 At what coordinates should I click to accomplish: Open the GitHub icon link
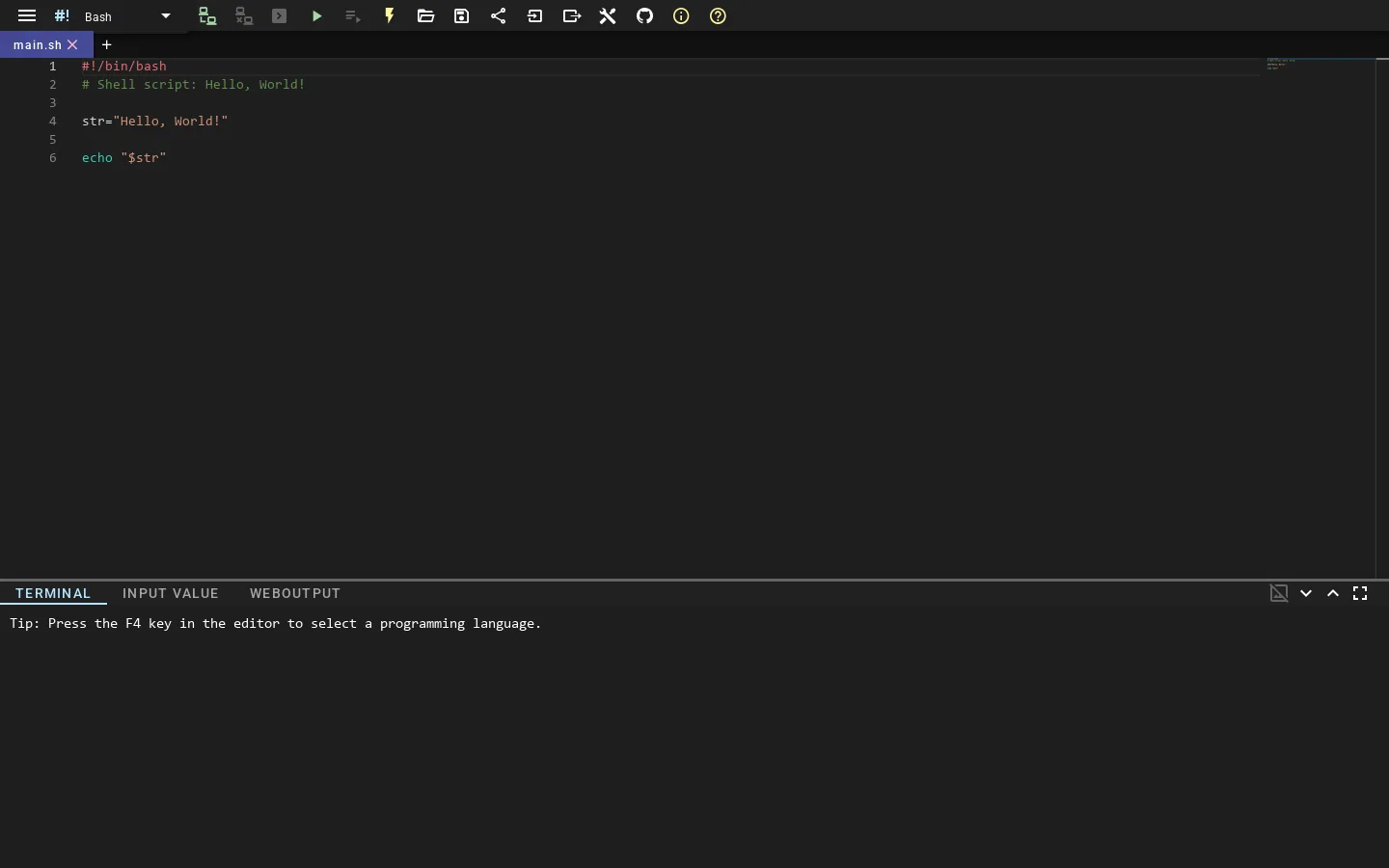pyautogui.click(x=645, y=16)
